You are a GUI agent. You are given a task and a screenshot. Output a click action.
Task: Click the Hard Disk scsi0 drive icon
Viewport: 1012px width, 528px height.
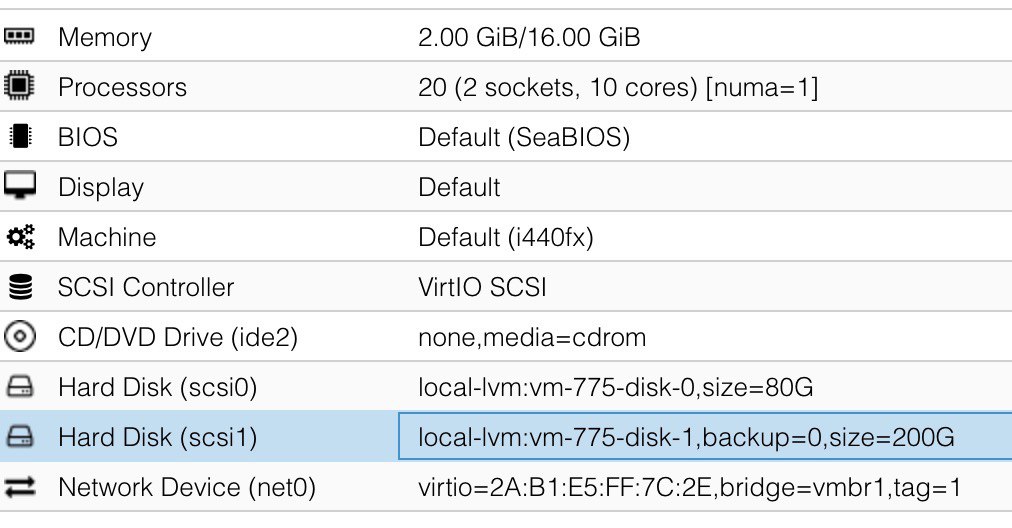20,387
